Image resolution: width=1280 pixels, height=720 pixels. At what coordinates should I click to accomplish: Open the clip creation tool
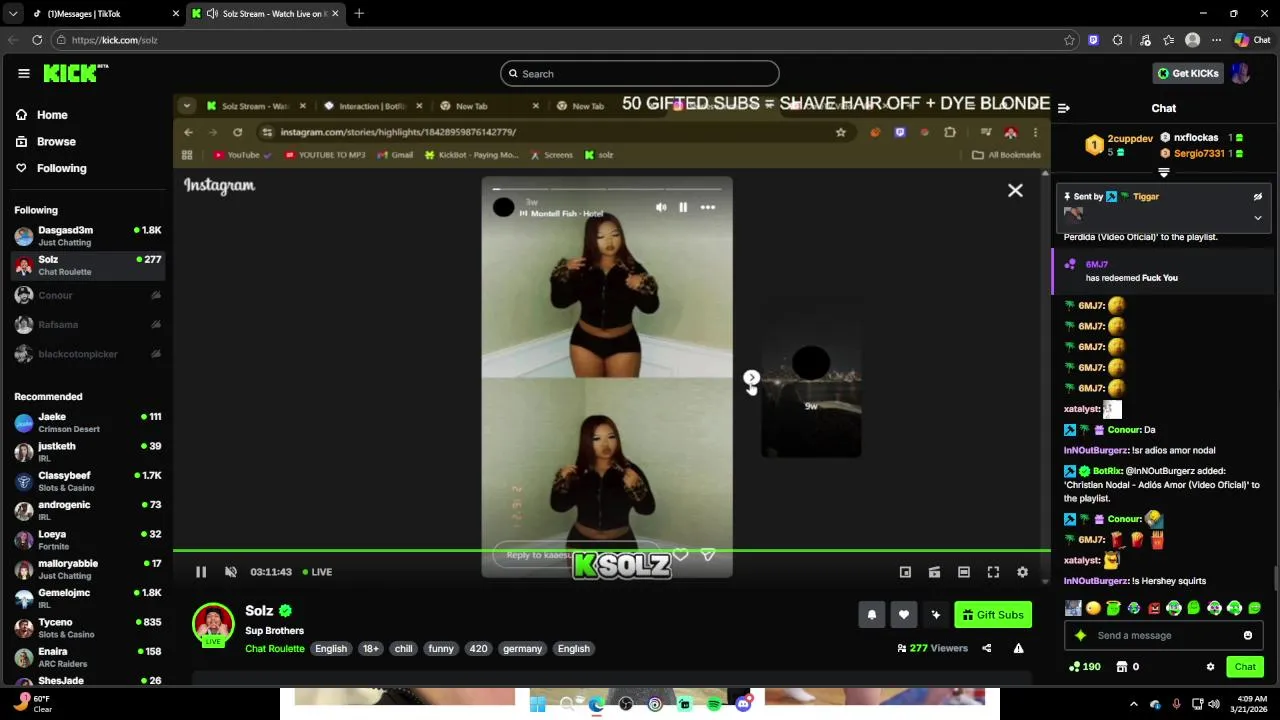pos(934,572)
